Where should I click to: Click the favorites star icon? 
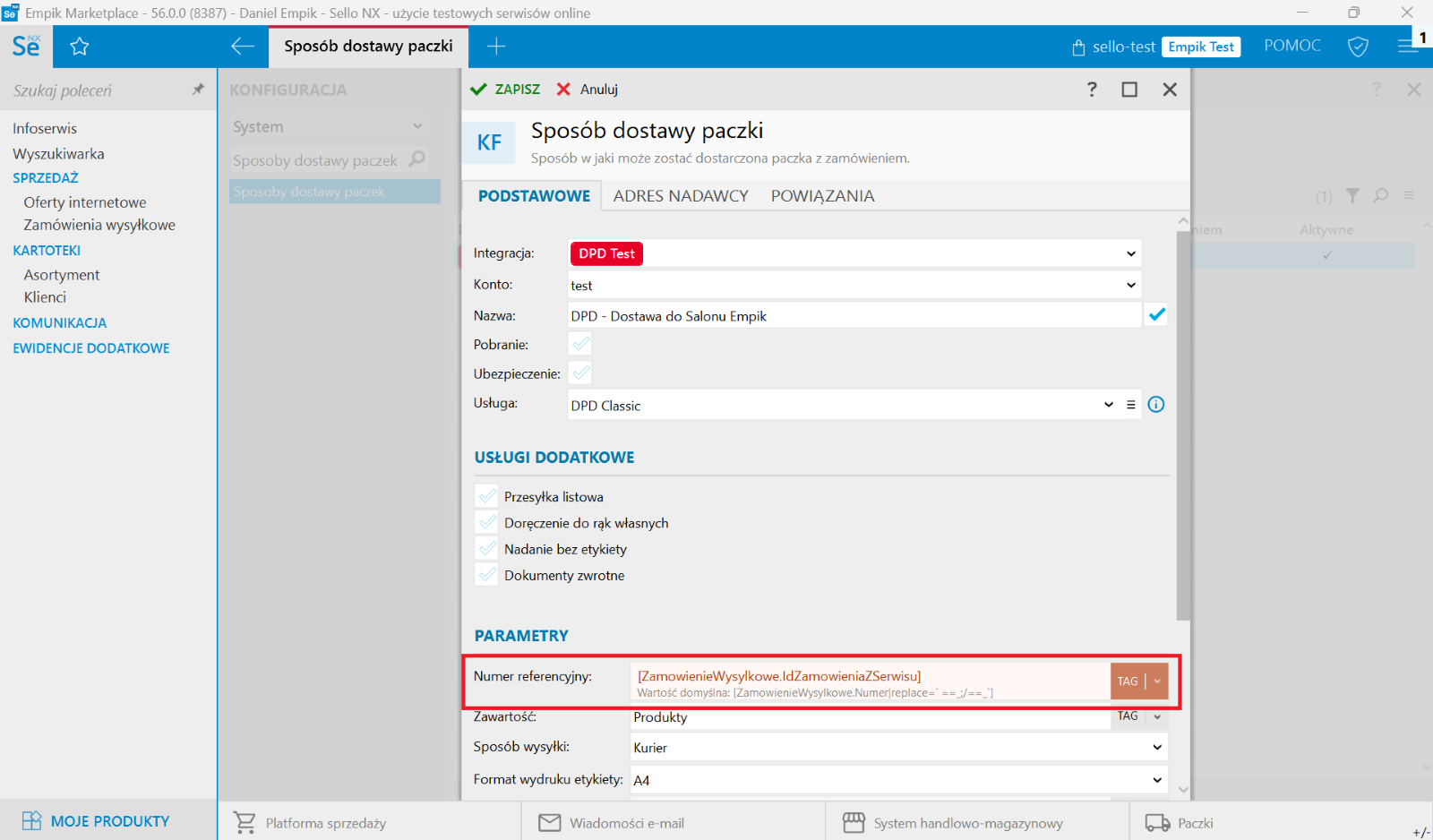tap(80, 47)
